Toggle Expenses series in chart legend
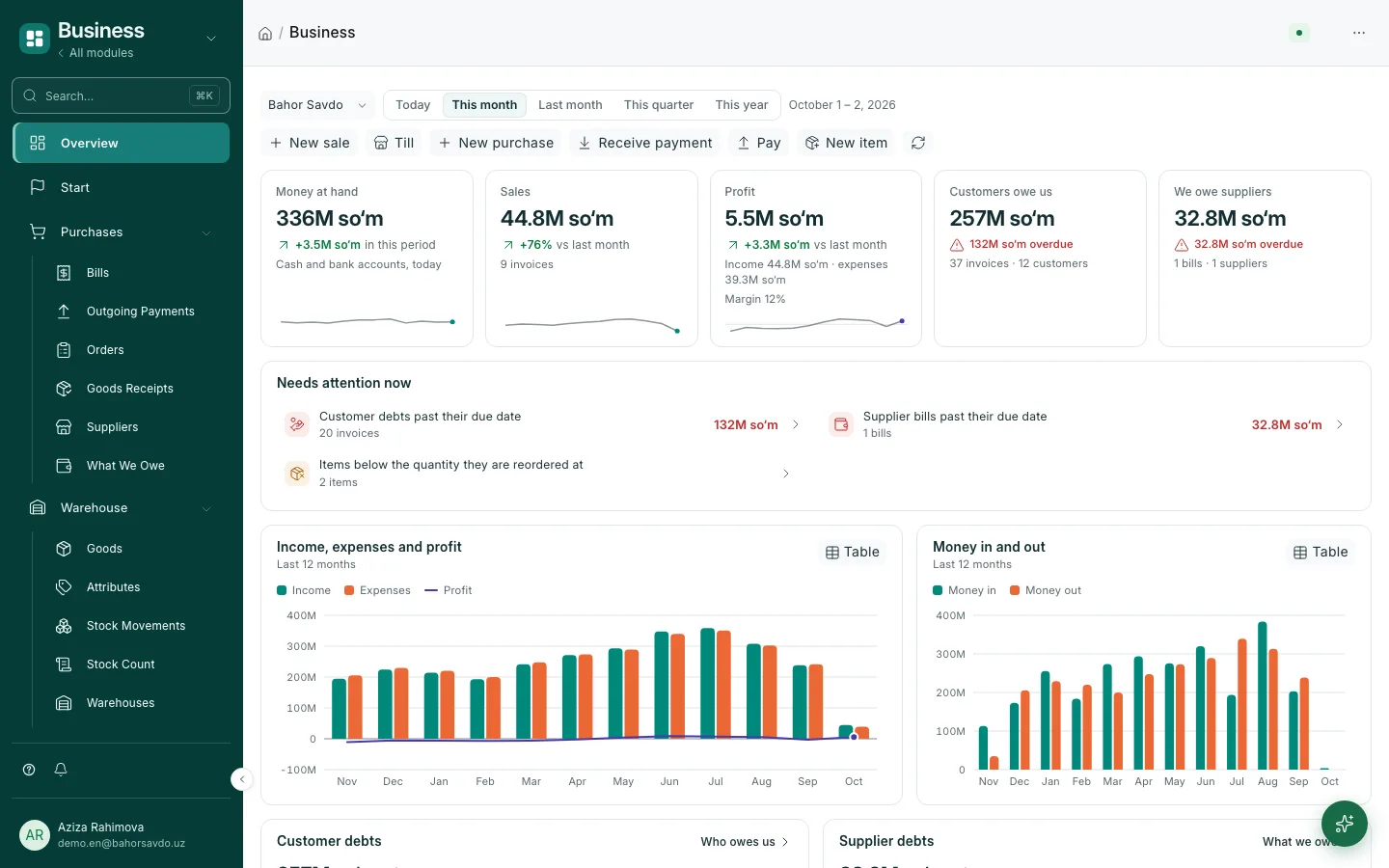Screen dimensions: 1389x868 pos(377,590)
